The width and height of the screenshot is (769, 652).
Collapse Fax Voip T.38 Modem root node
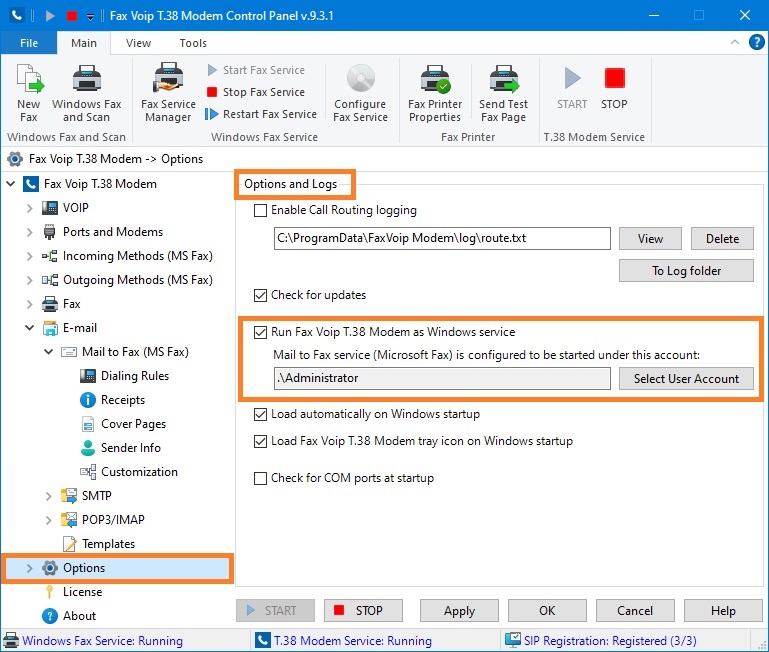[11, 184]
